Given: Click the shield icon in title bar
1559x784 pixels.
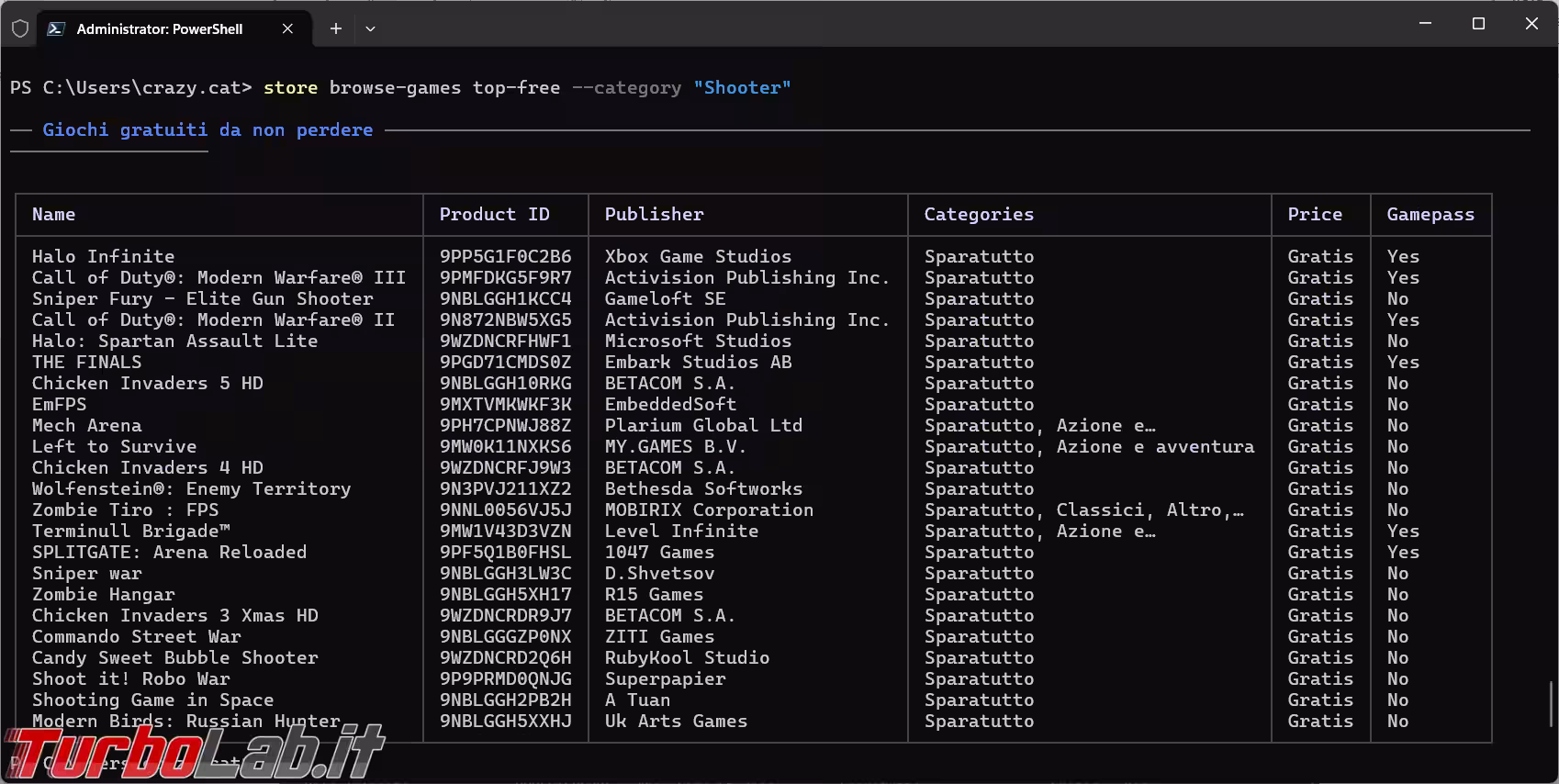Looking at the screenshot, I should coord(20,28).
